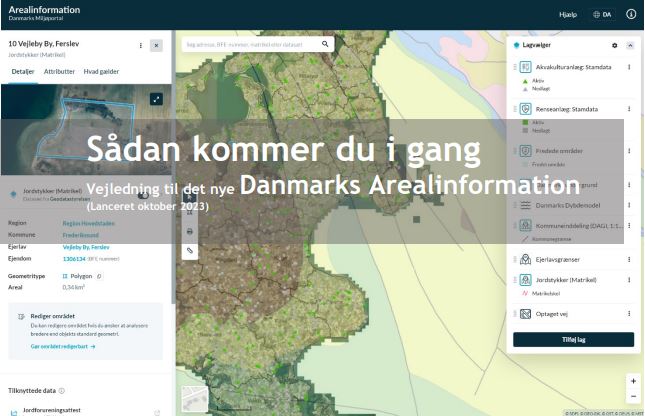
Task: Open the Vejleby By, Ferslev ejerlav link
Action: 86,247
